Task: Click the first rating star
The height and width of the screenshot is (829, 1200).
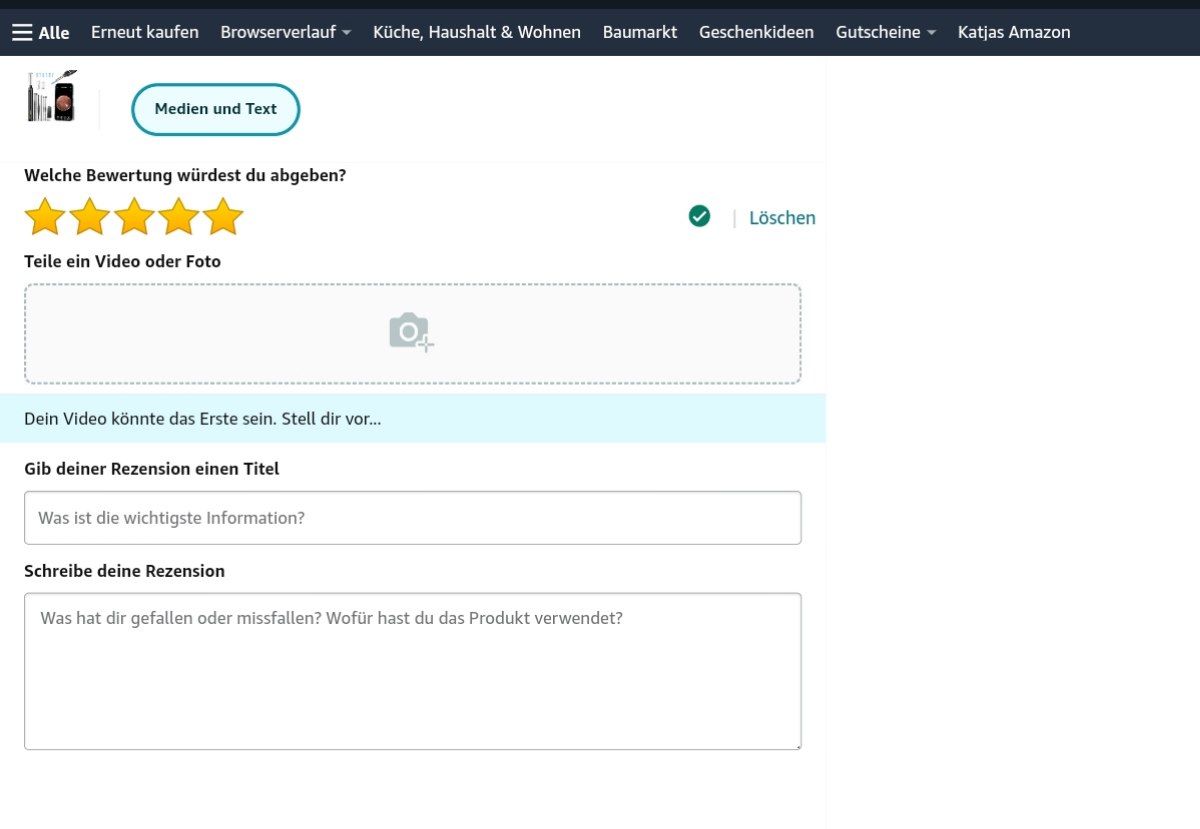Action: pyautogui.click(x=44, y=217)
